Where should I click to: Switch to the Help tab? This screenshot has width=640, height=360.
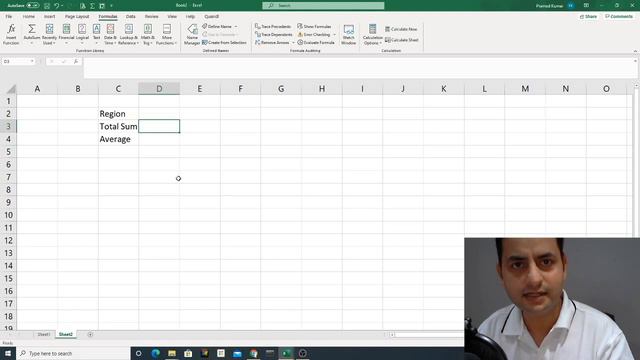pyautogui.click(x=190, y=16)
